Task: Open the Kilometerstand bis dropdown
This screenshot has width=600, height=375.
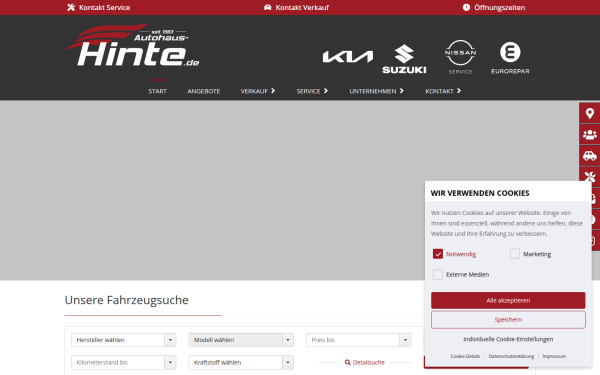Action: [x=124, y=362]
